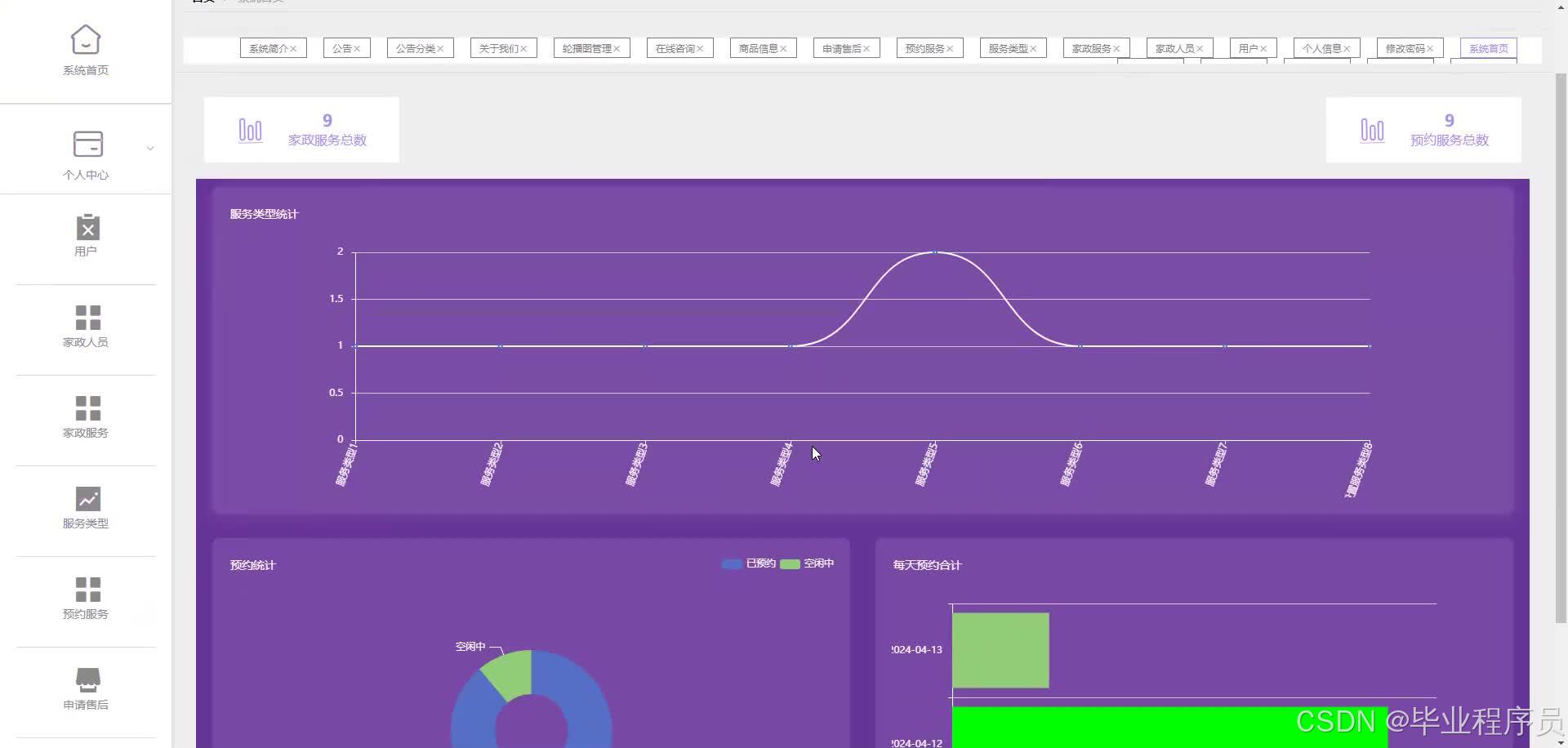Close the 服务类型 tab

1033,49
